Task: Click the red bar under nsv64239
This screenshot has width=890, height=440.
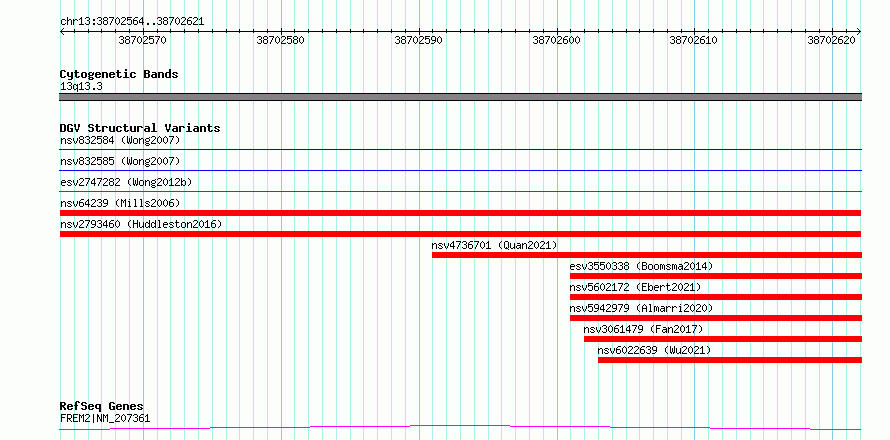Action: point(460,213)
